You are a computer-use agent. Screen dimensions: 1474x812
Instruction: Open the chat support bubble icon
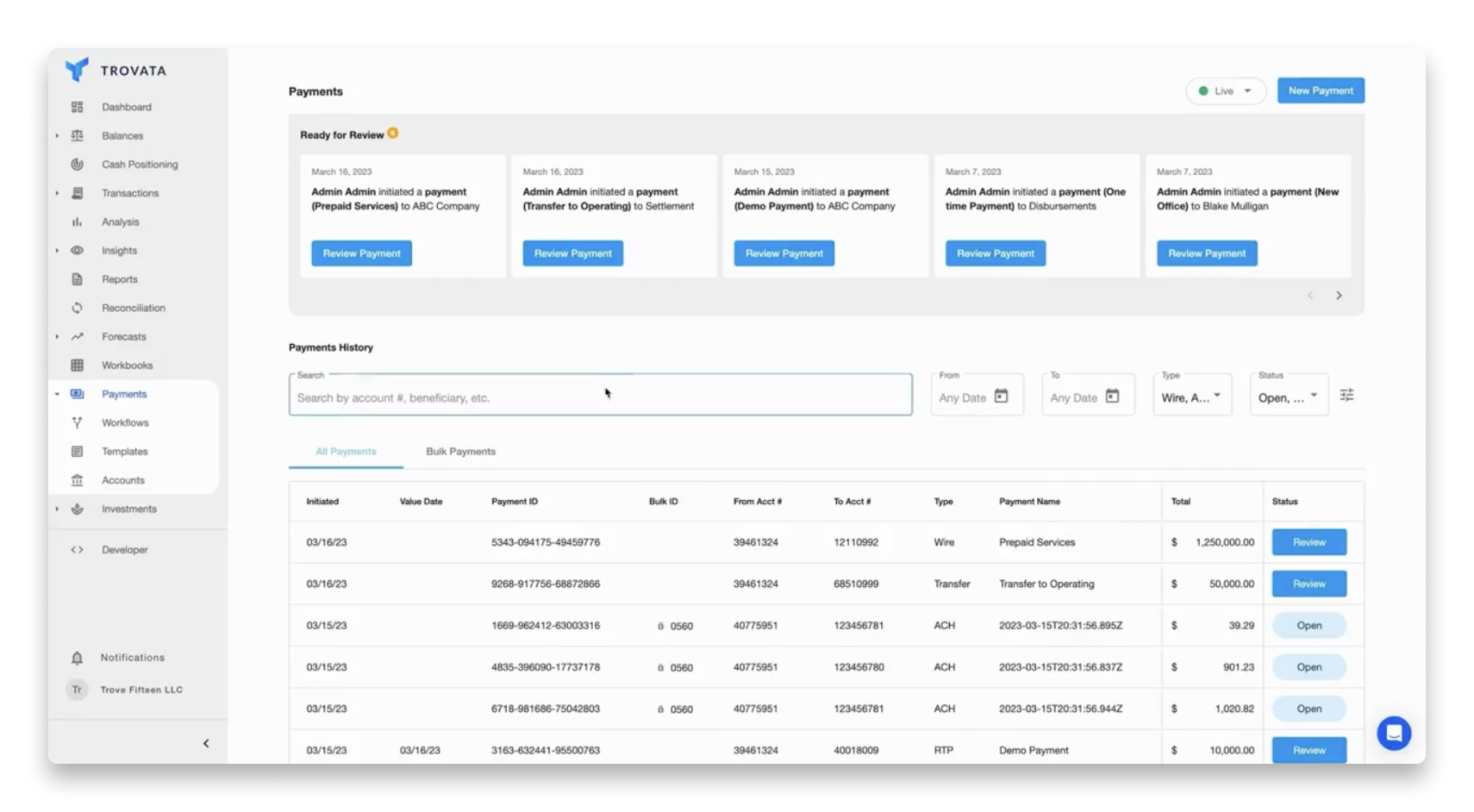1393,734
